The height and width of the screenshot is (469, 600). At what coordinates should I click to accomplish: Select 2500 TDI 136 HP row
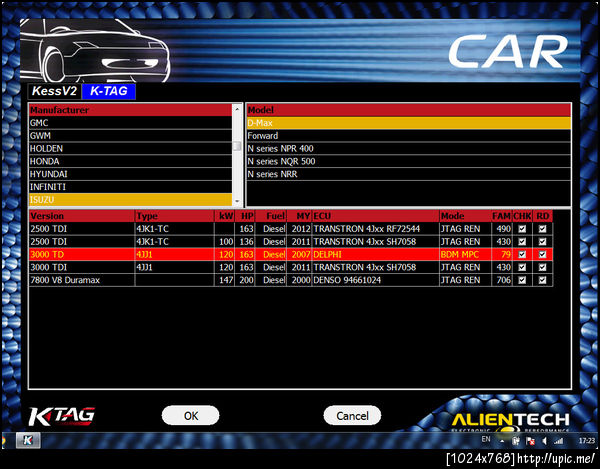291,241
